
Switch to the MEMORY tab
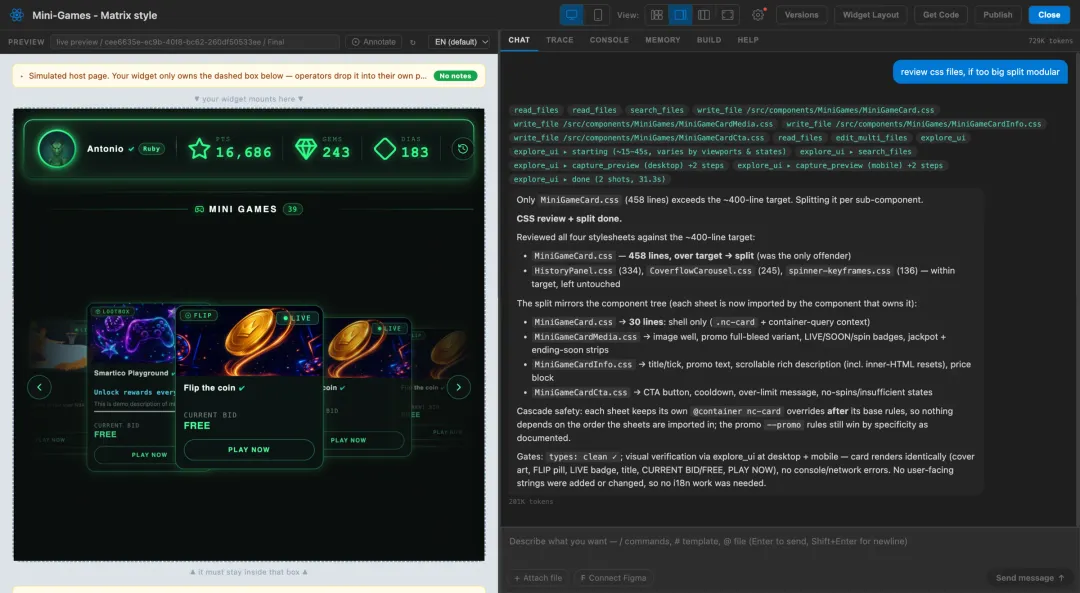pos(663,40)
